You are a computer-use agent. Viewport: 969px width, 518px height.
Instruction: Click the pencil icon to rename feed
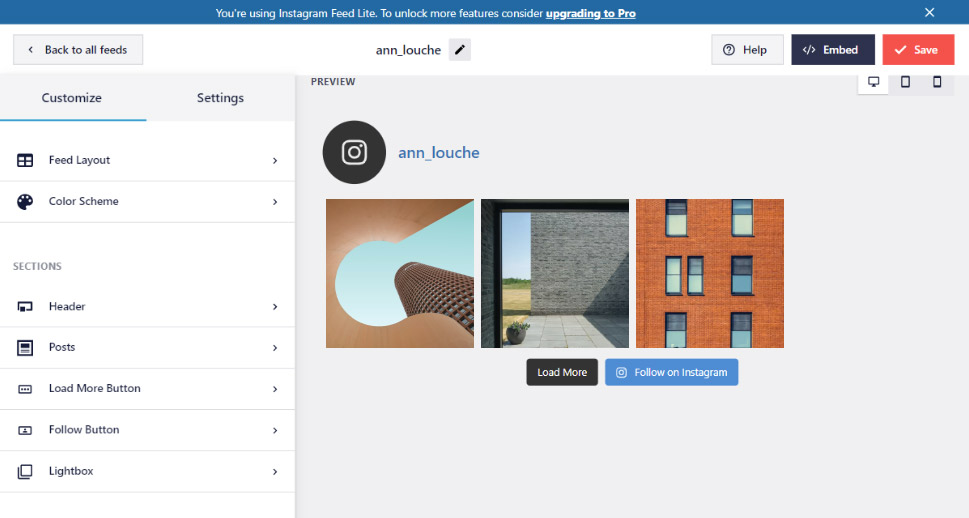point(459,50)
